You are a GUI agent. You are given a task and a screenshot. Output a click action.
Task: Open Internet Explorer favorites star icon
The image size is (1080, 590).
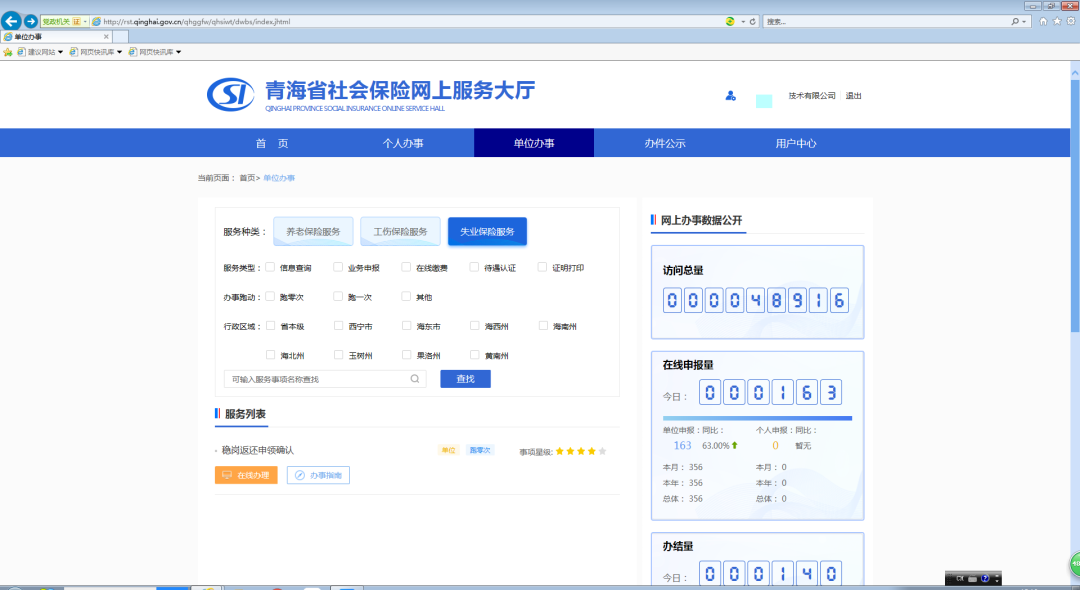pyautogui.click(x=1058, y=21)
